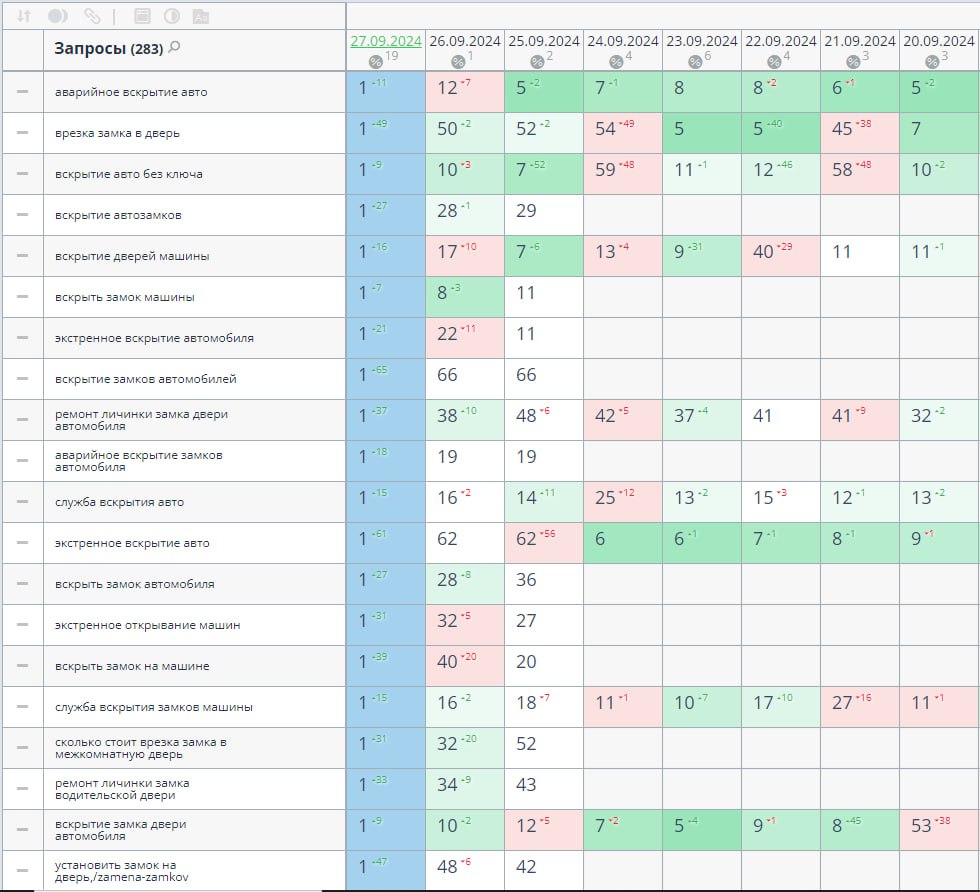
Task: Select the 26.09.2024 date column header
Action: (x=464, y=41)
